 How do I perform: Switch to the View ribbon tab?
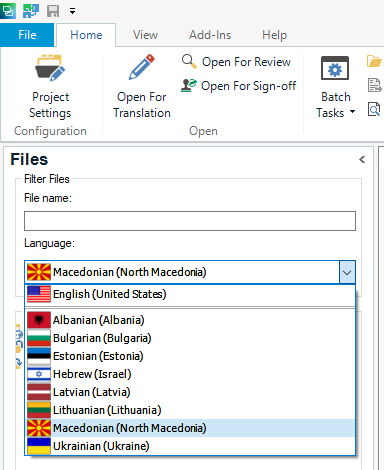point(145,35)
